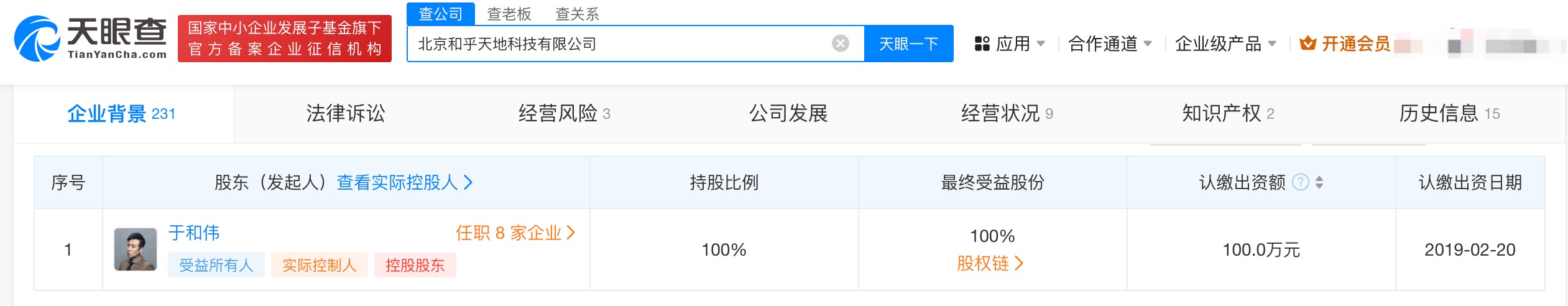Click the 天眼一下 search button
Screen dimensions: 1568x306
908,44
